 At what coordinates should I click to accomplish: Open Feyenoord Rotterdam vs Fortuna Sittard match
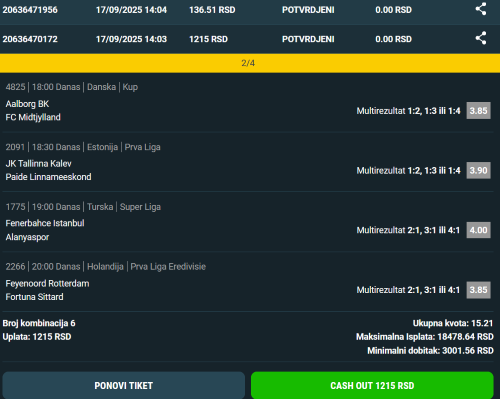click(47, 290)
